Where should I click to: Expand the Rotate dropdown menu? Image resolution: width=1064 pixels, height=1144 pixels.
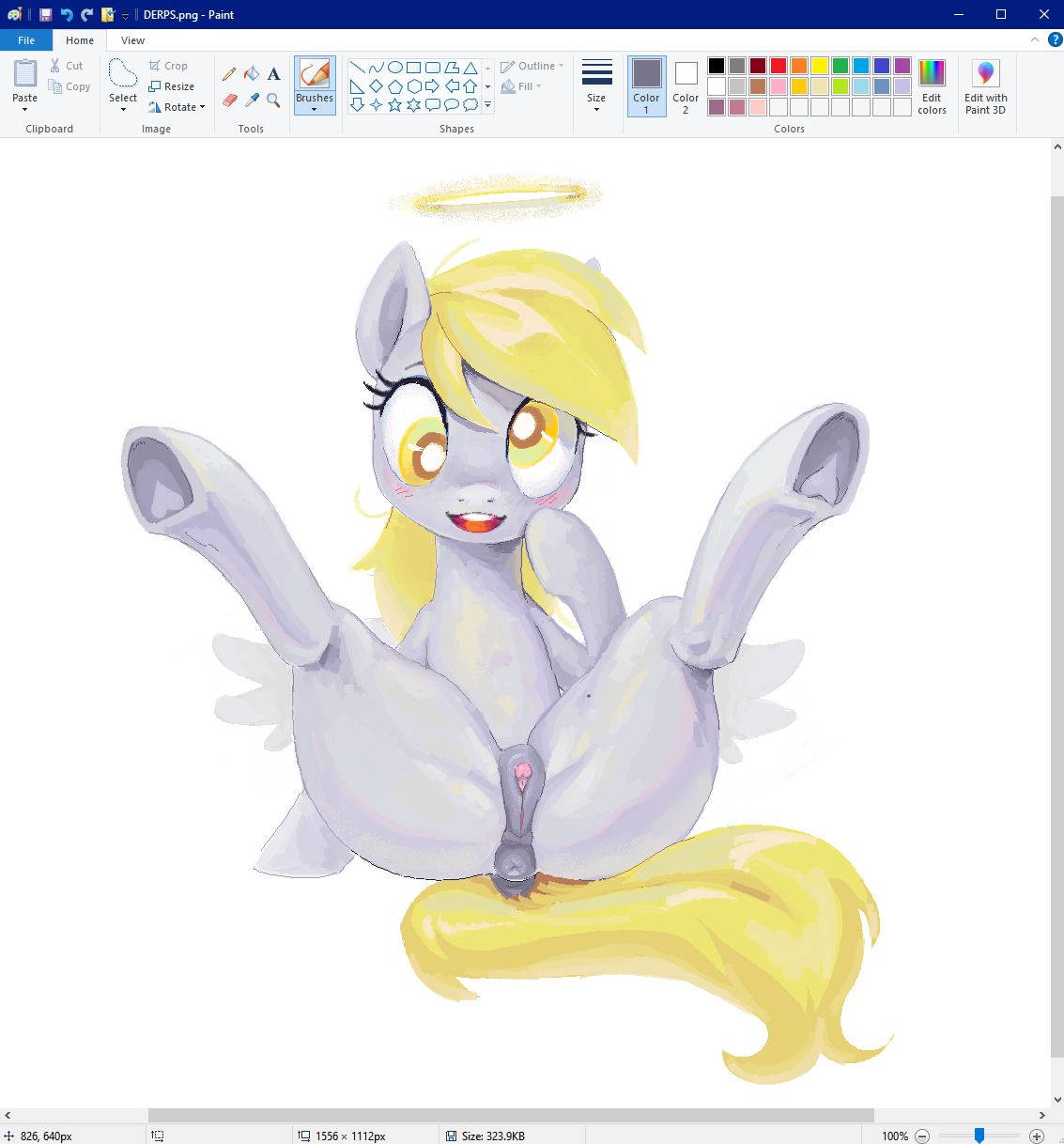(202, 107)
